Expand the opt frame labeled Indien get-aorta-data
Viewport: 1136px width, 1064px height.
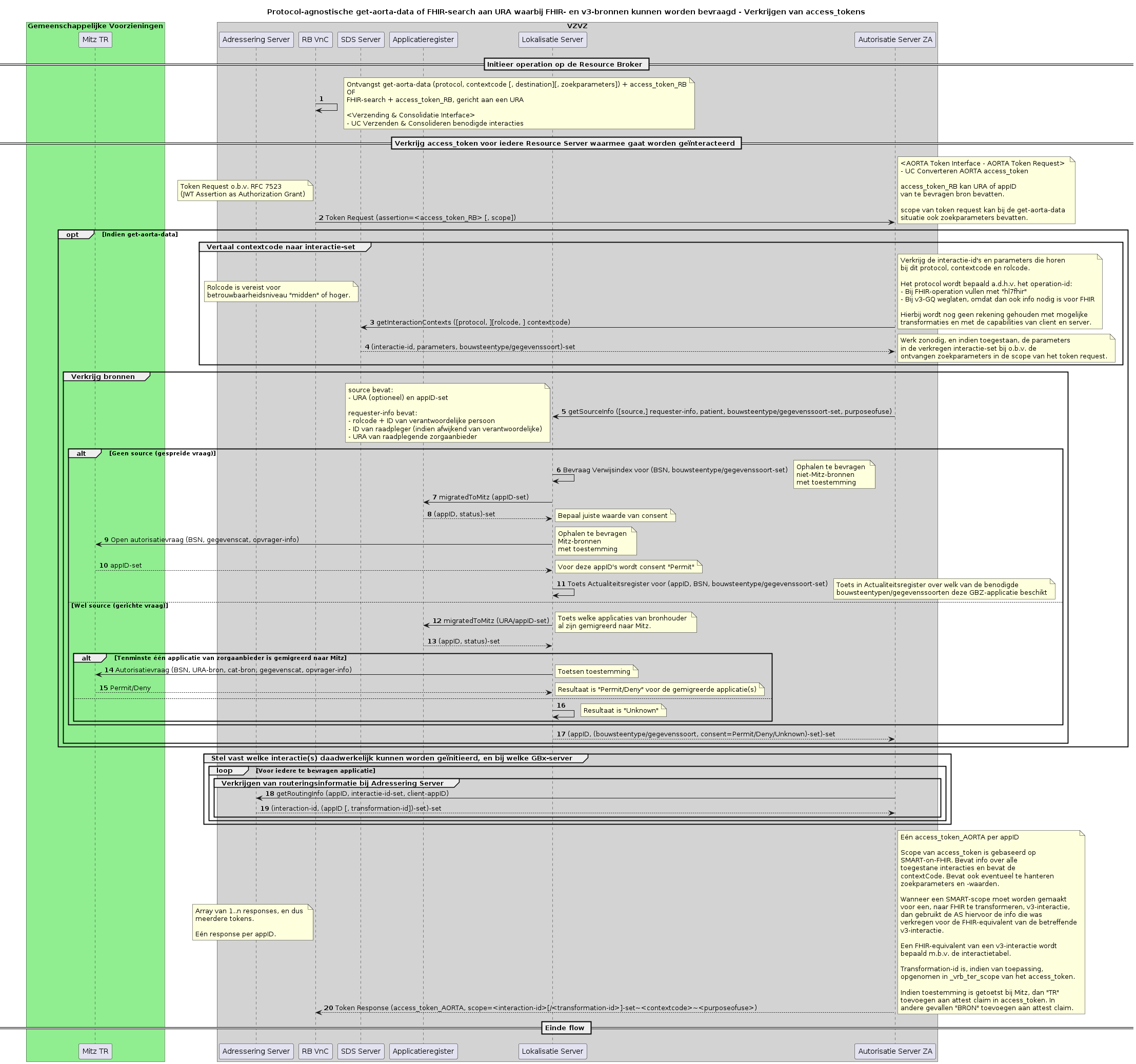pyautogui.click(x=74, y=234)
